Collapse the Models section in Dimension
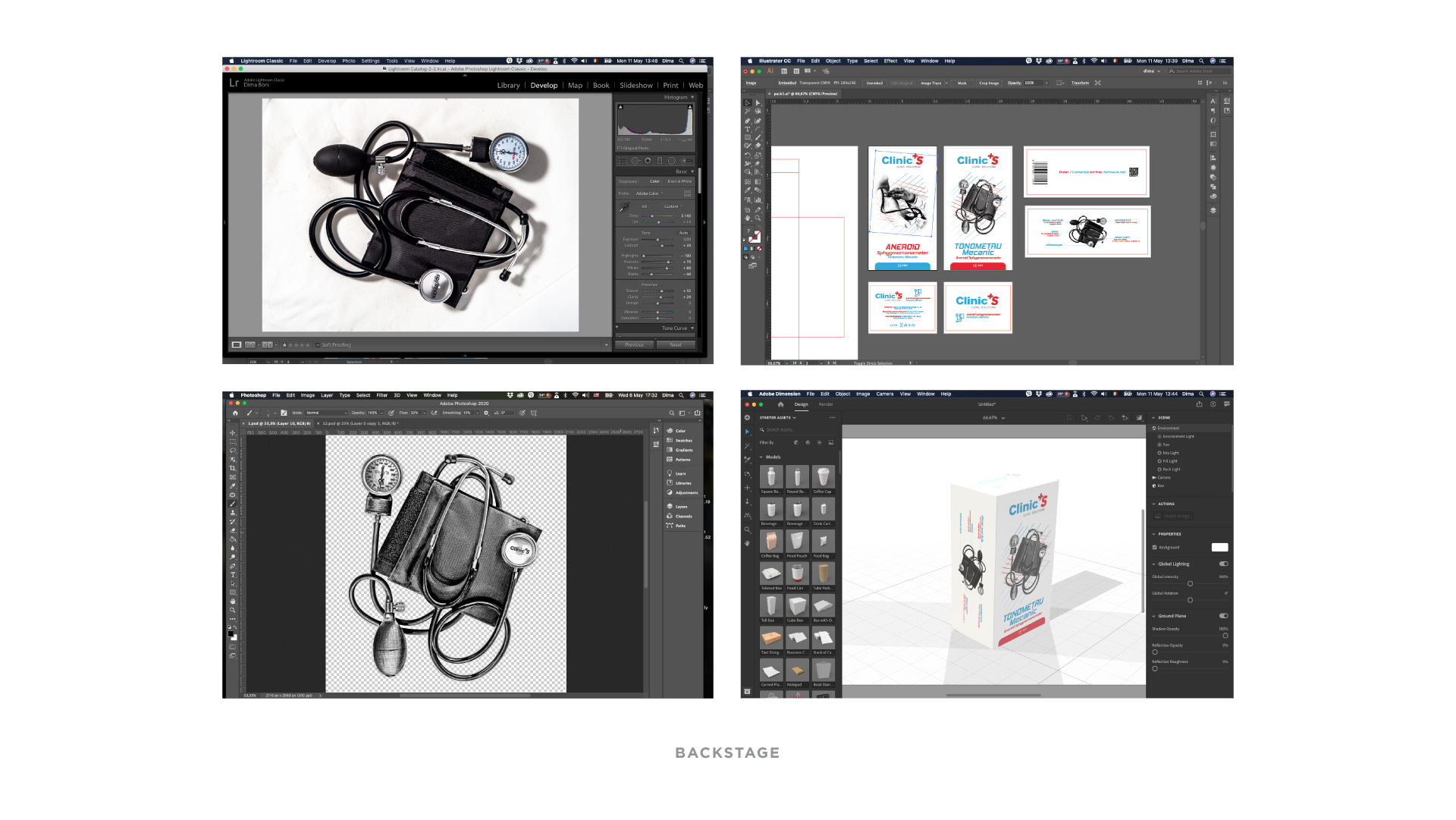The width and height of the screenshot is (1456, 820). pos(761,457)
